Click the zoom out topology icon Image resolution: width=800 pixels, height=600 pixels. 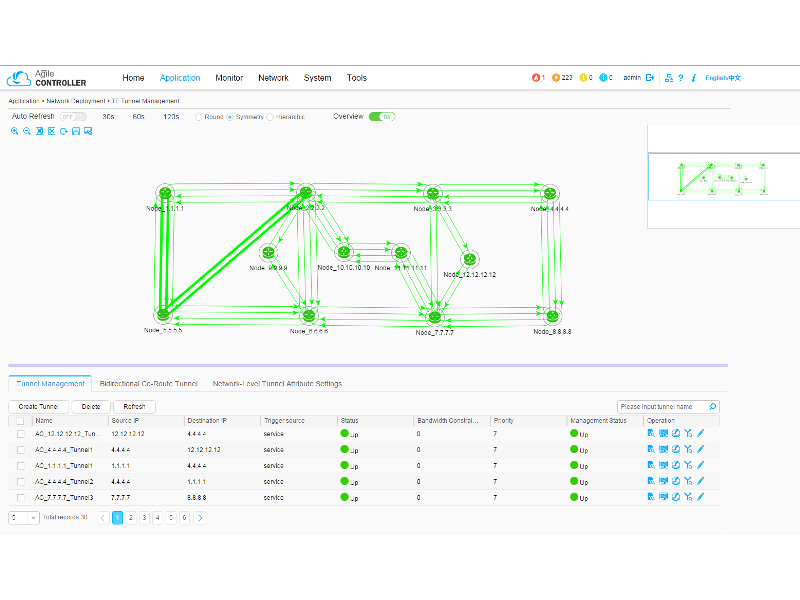pyautogui.click(x=27, y=131)
